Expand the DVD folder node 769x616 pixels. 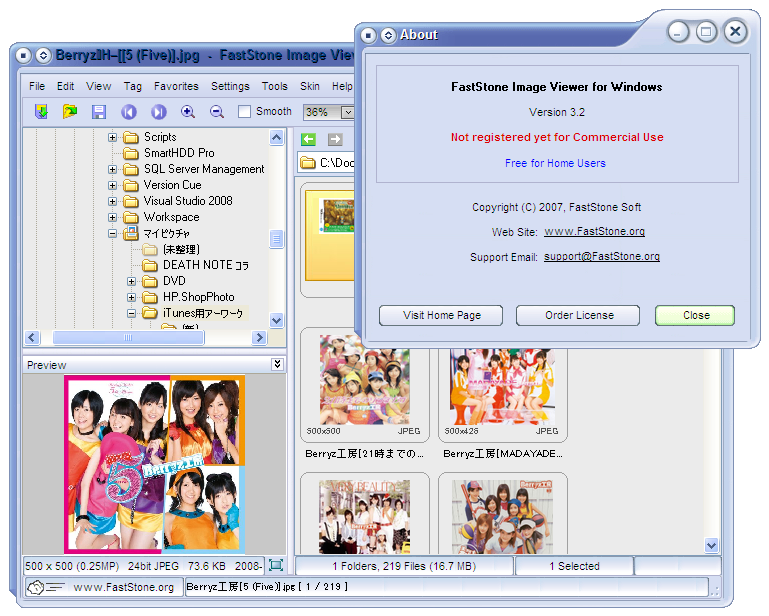131,282
